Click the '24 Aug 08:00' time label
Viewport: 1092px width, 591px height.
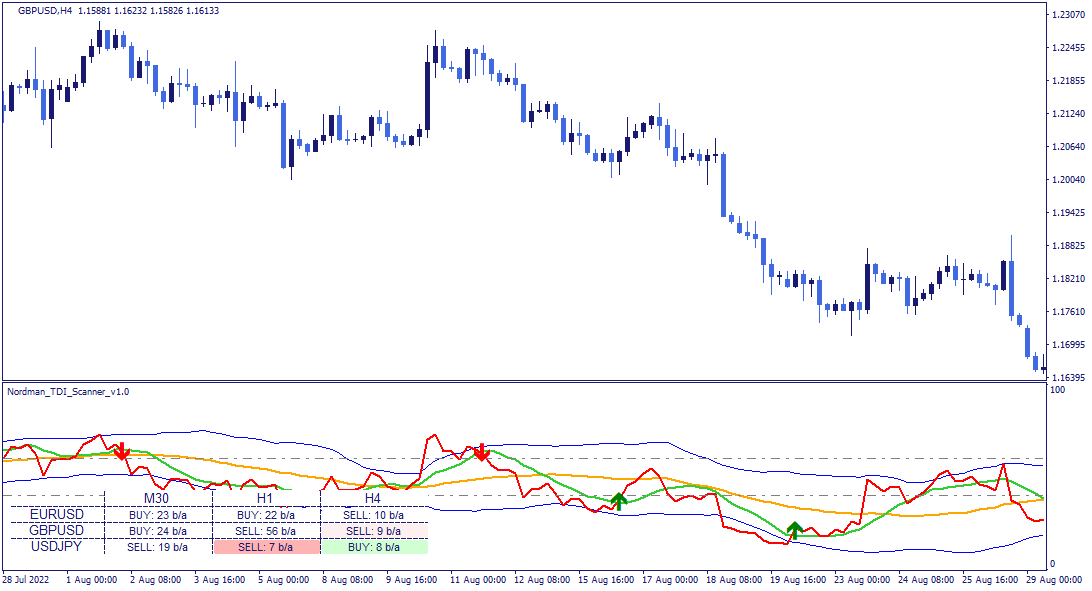(926, 579)
